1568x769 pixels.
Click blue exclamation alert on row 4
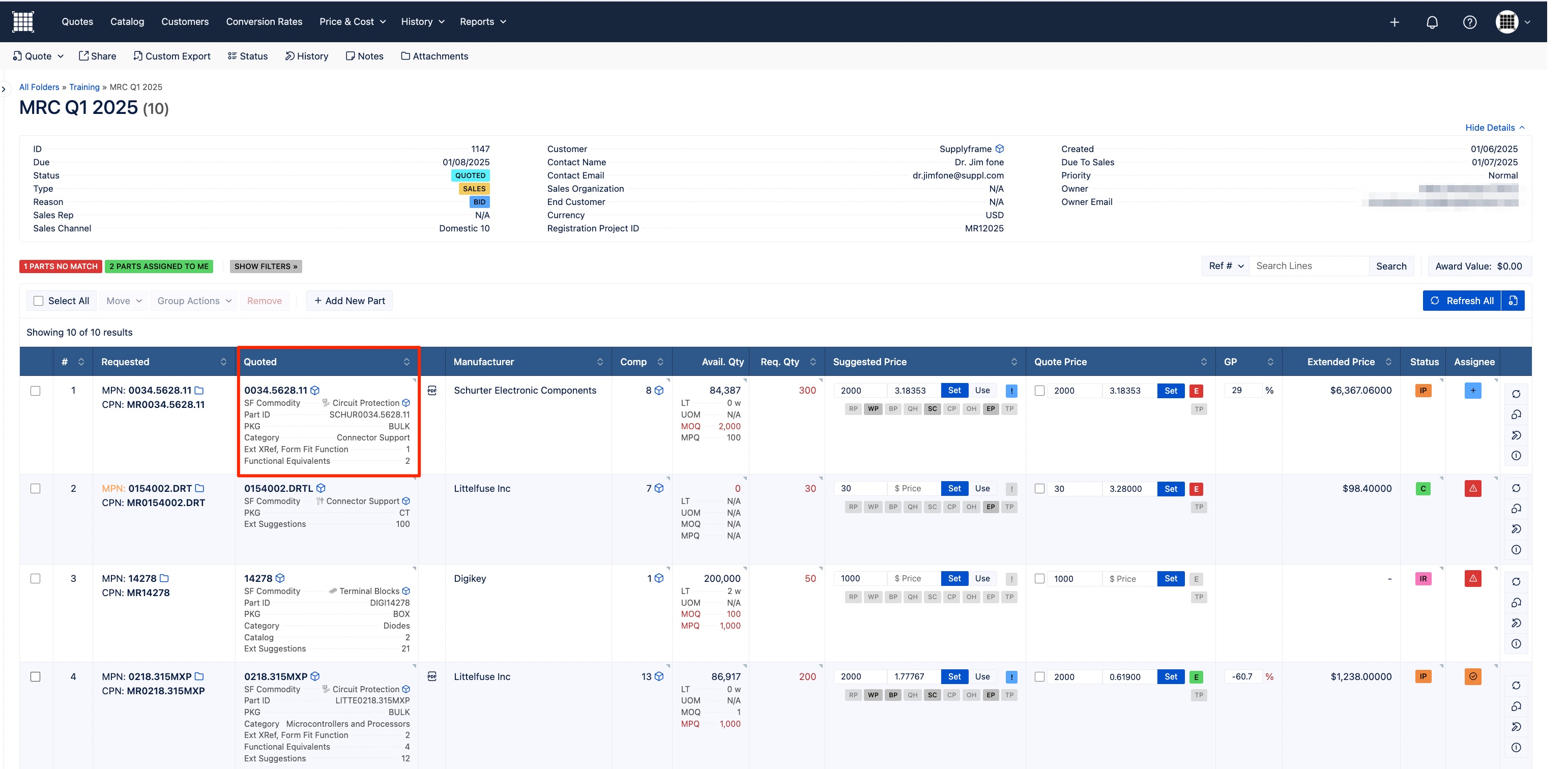1011,676
